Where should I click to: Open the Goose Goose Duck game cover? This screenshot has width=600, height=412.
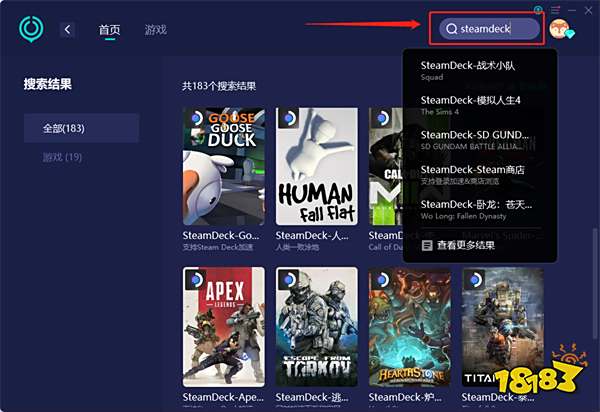click(223, 166)
